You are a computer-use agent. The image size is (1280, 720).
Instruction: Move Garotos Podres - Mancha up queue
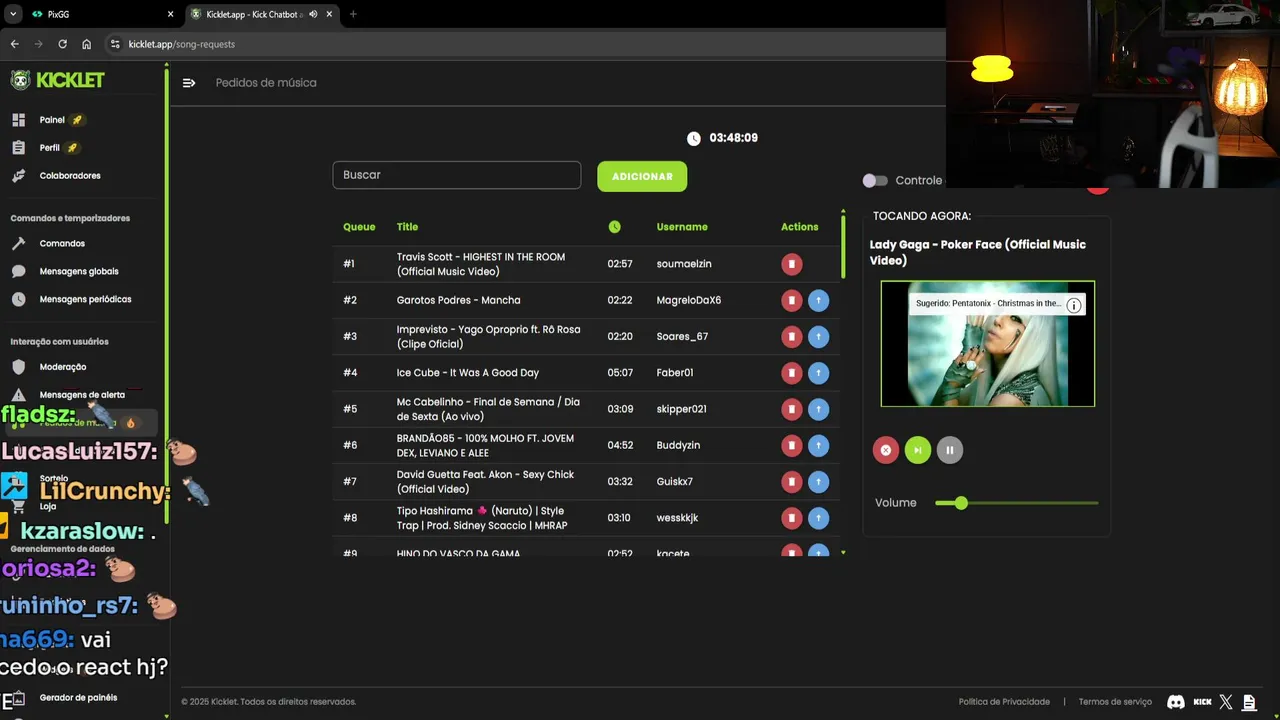pos(818,300)
